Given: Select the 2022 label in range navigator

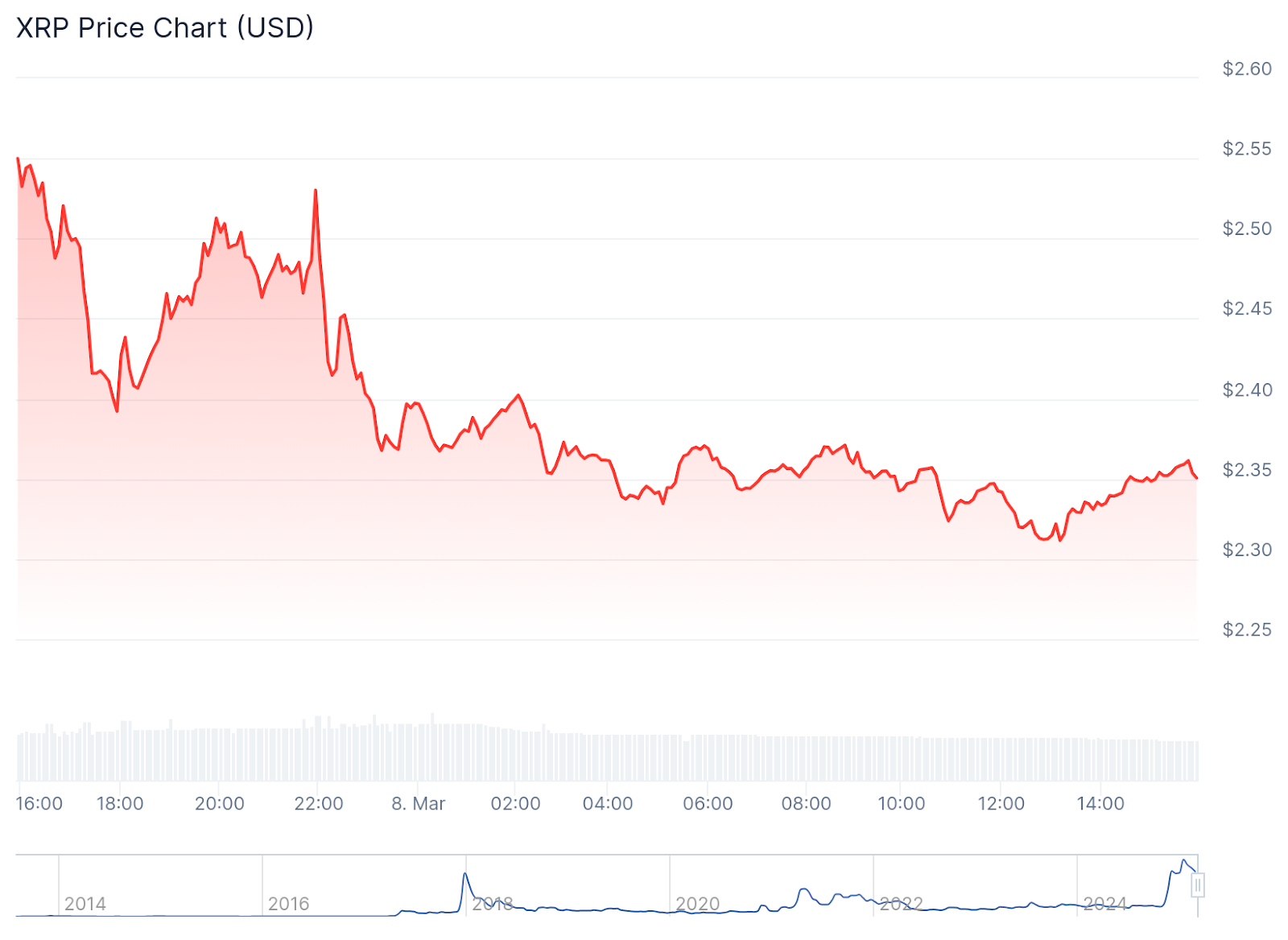Looking at the screenshot, I should click(901, 904).
